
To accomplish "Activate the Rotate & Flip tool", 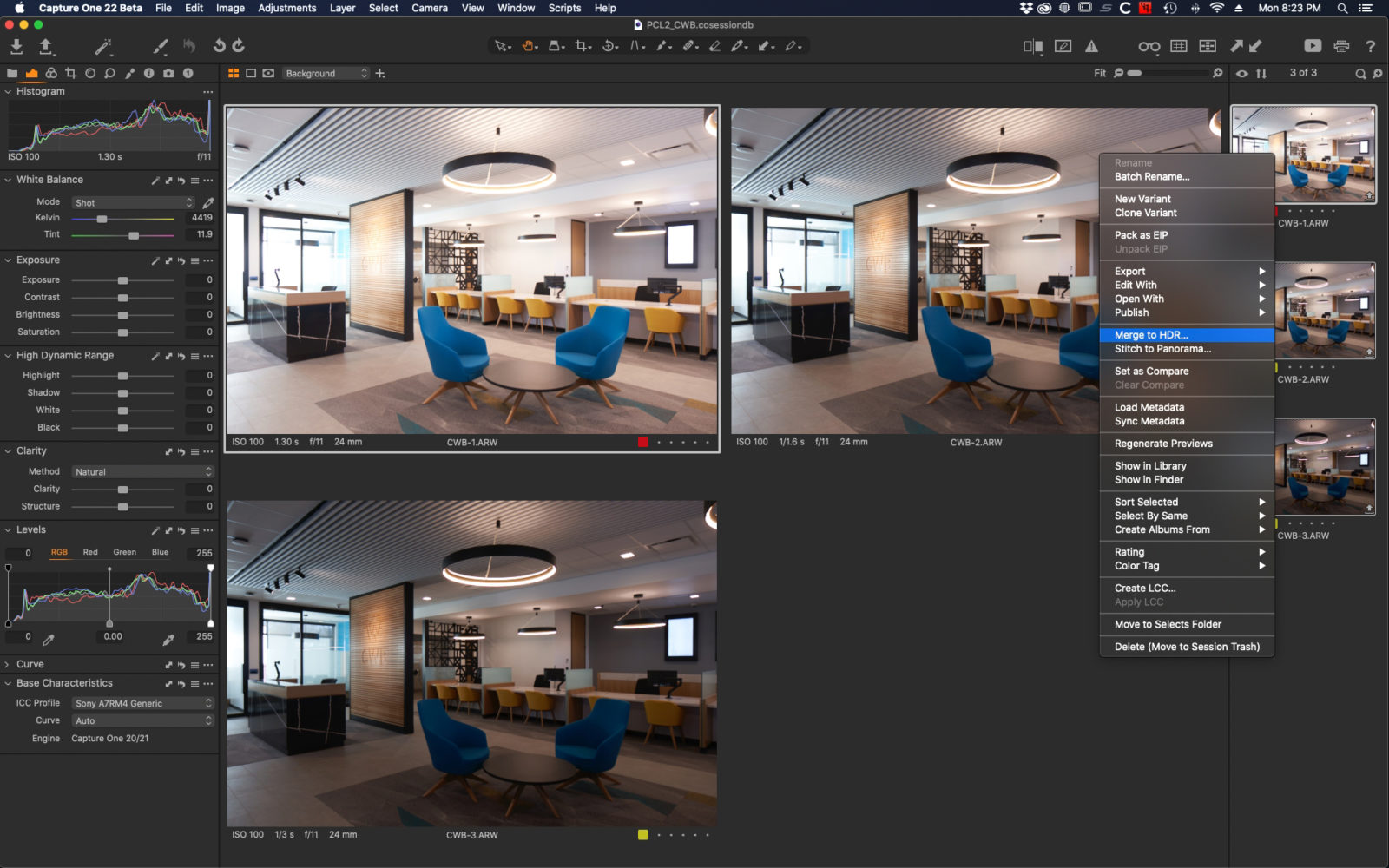I will [x=609, y=45].
